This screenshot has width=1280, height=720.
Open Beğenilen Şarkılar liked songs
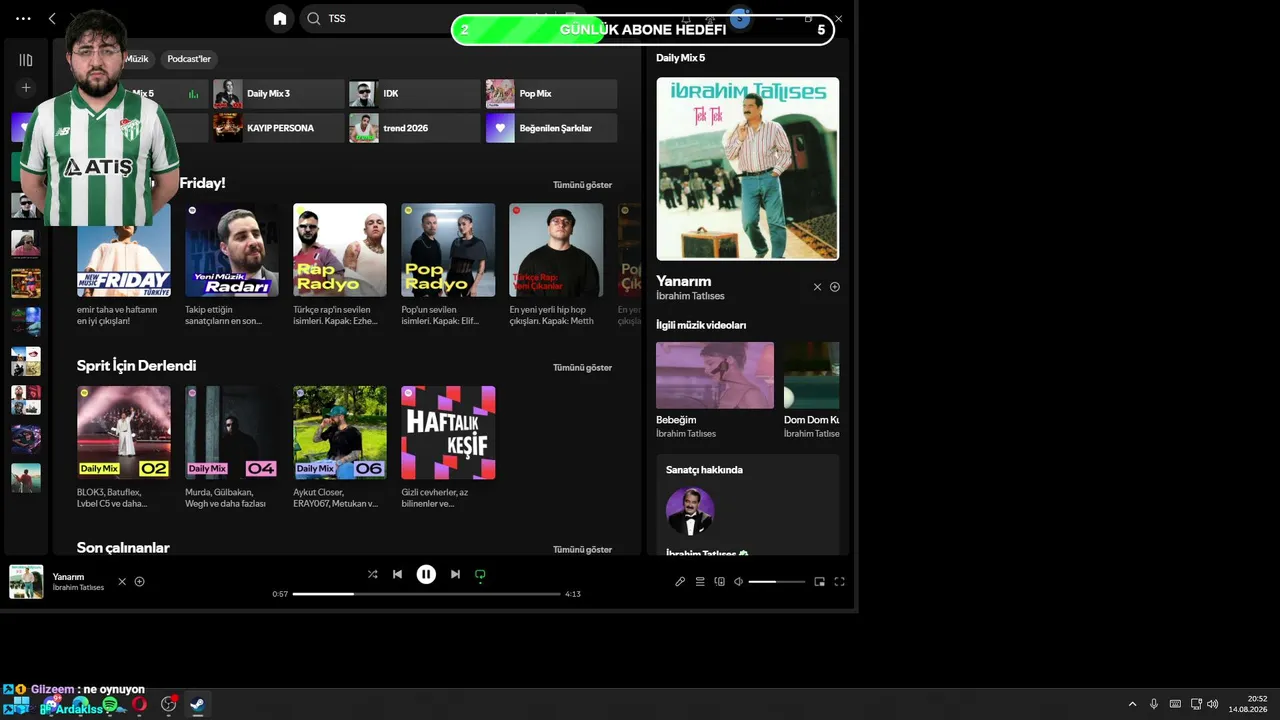[551, 128]
